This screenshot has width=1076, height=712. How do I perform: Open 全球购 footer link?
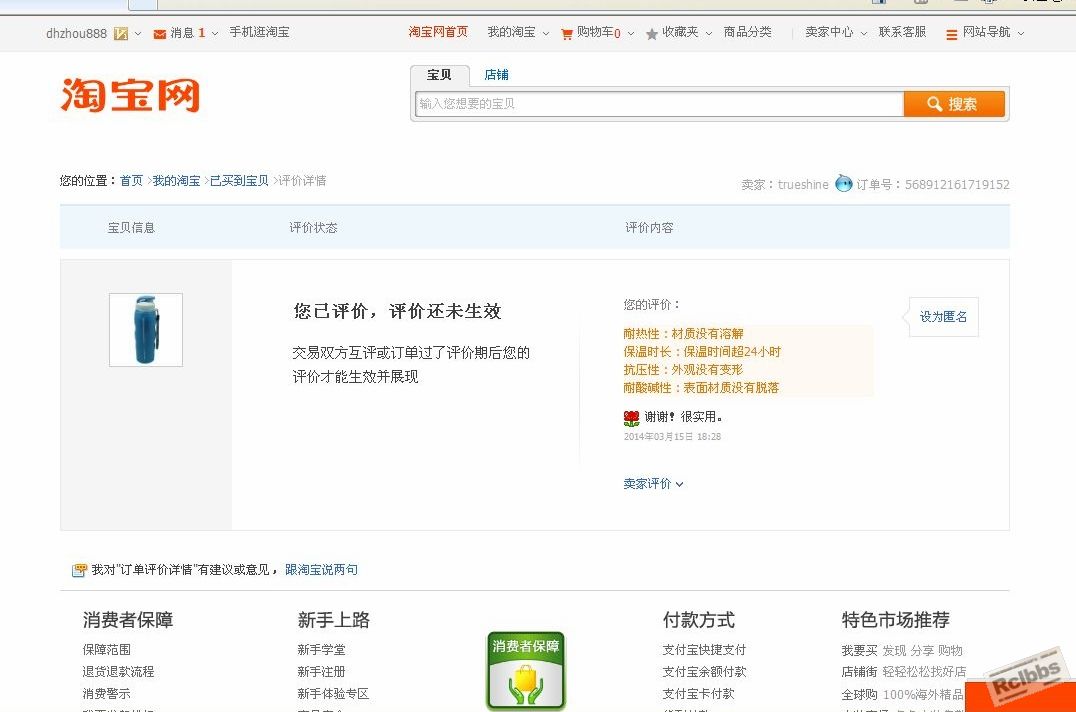coord(859,694)
